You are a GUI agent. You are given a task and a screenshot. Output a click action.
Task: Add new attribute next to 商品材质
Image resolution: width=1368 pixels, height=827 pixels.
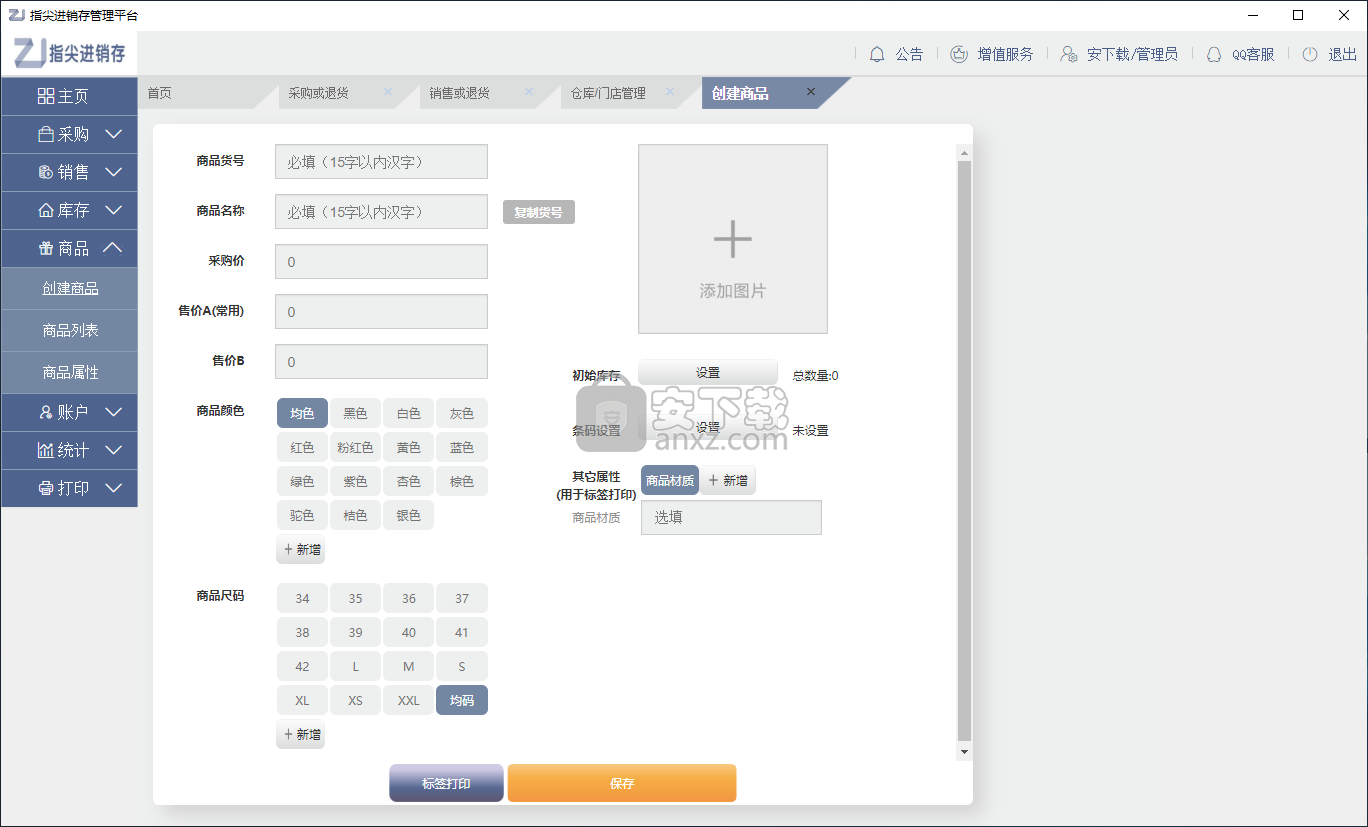pyautogui.click(x=728, y=480)
